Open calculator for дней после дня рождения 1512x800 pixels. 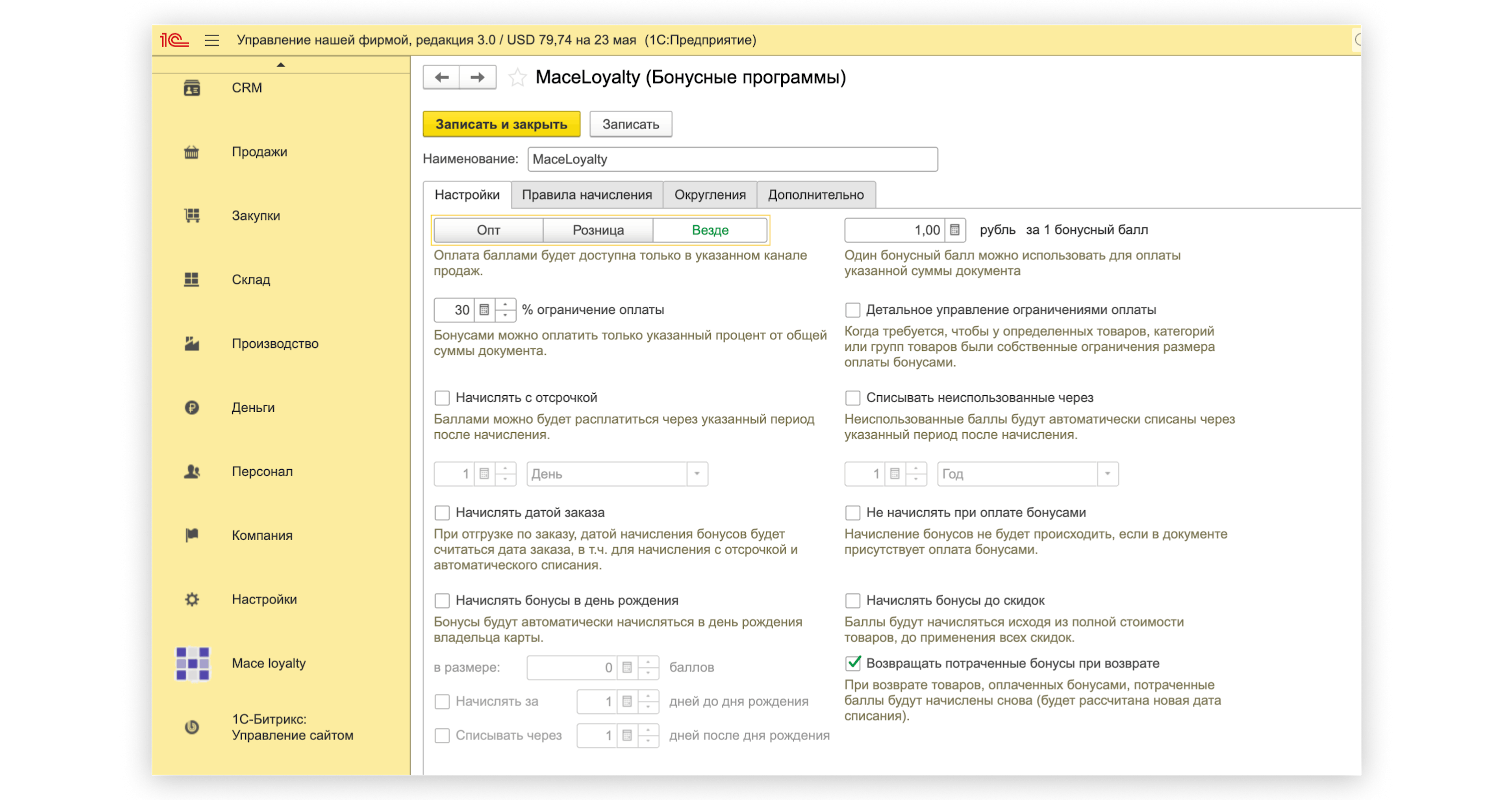[627, 736]
